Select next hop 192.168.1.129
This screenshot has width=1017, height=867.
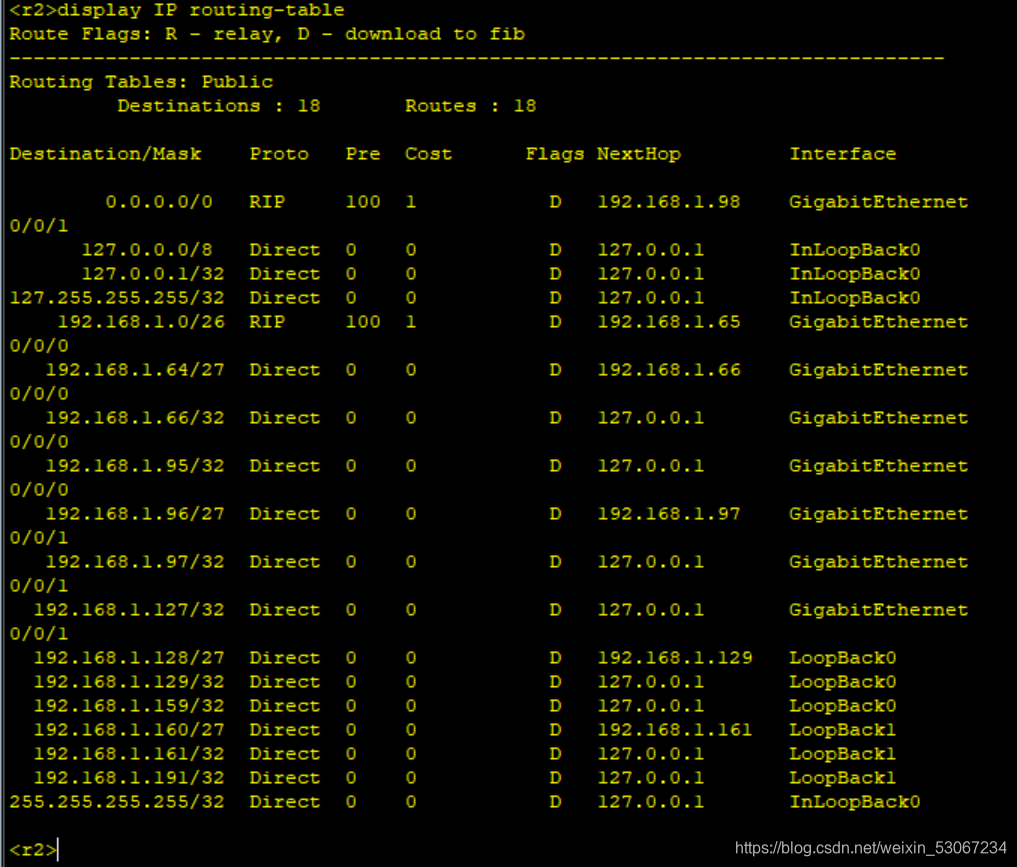click(675, 658)
